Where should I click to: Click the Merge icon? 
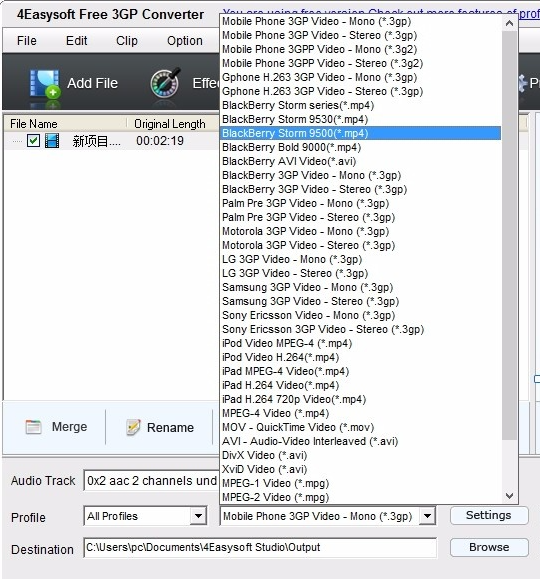tap(33, 428)
